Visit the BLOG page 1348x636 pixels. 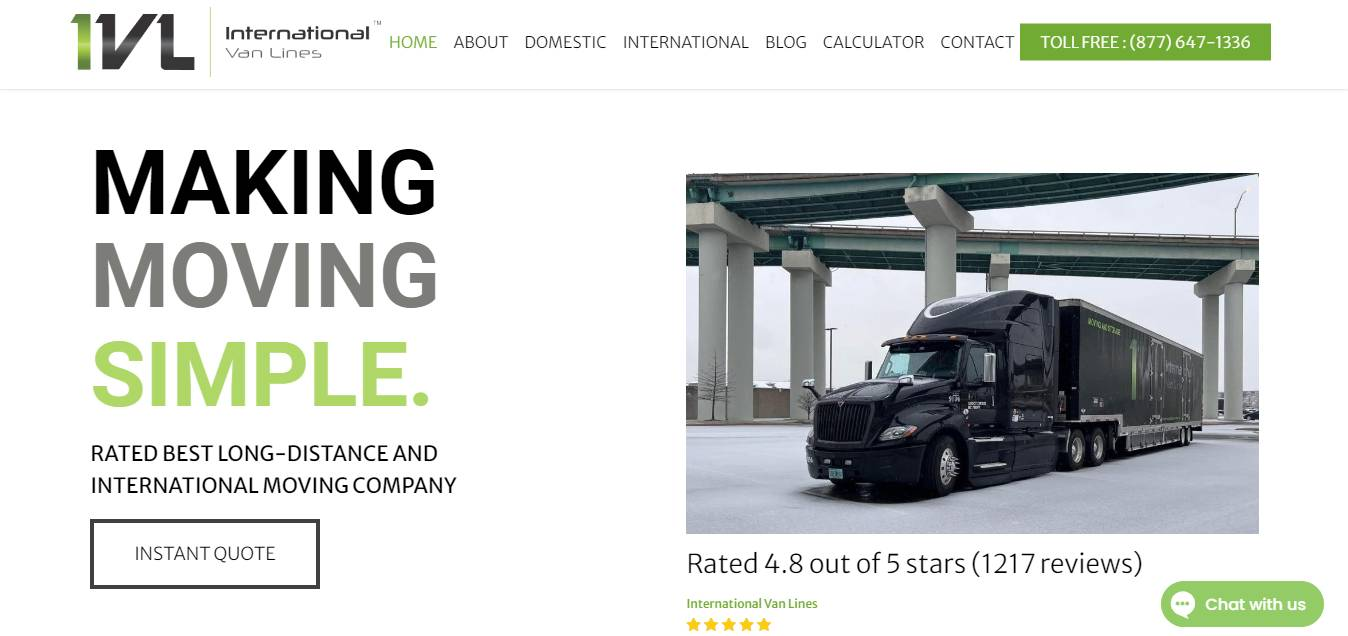(x=786, y=42)
